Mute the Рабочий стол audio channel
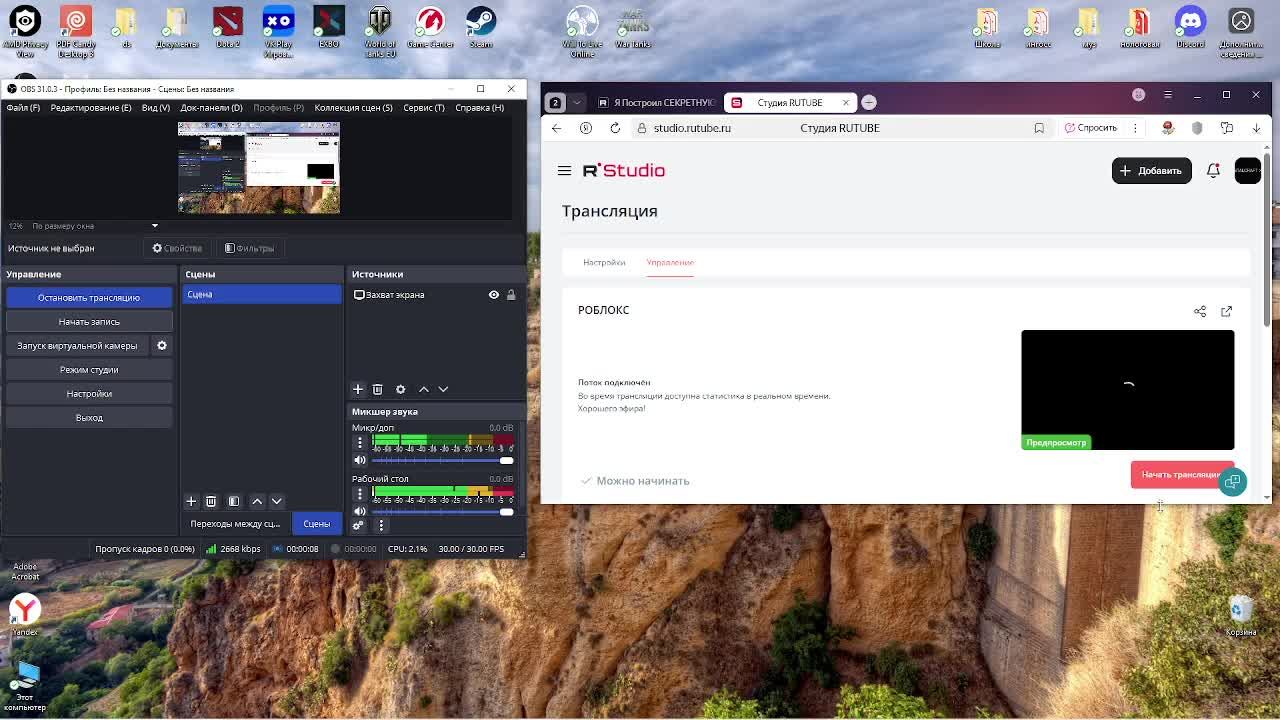 pos(360,512)
